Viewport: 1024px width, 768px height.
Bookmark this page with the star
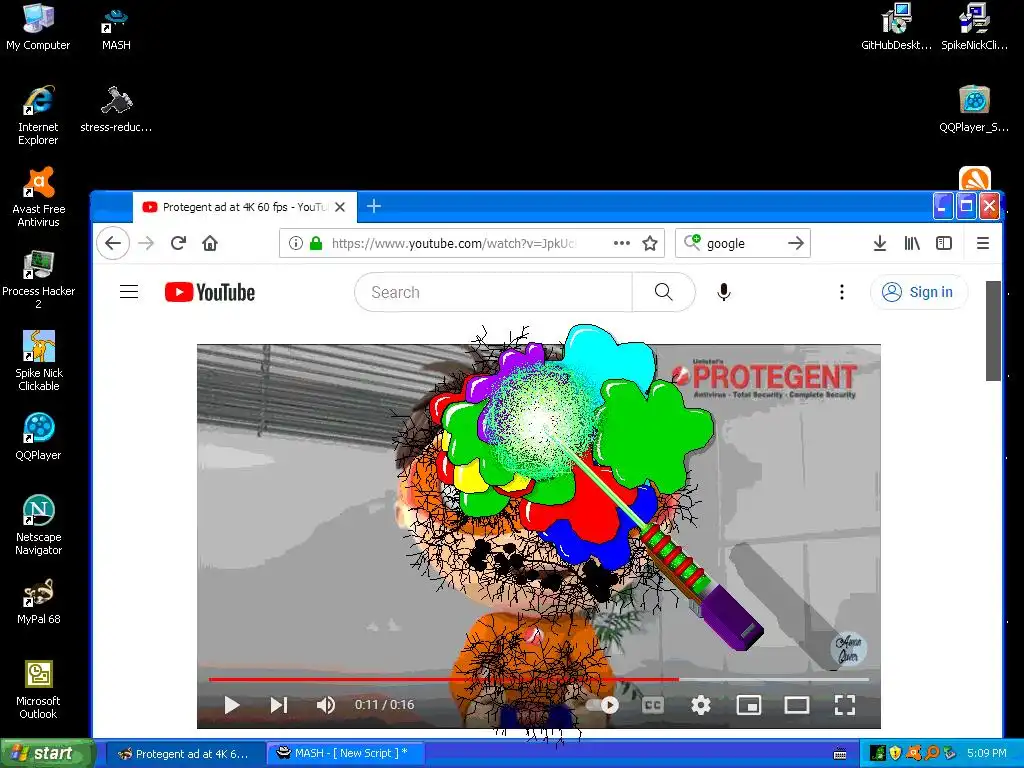point(650,244)
